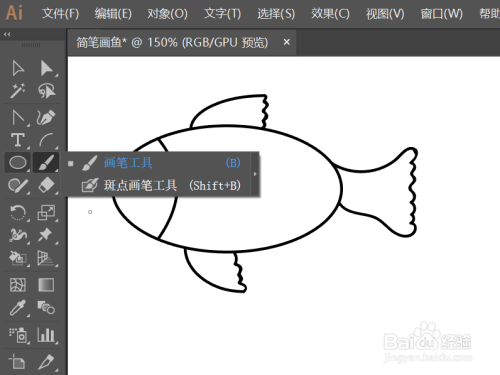Select the Gradient tool
Image resolution: width=500 pixels, height=375 pixels.
coord(46,285)
